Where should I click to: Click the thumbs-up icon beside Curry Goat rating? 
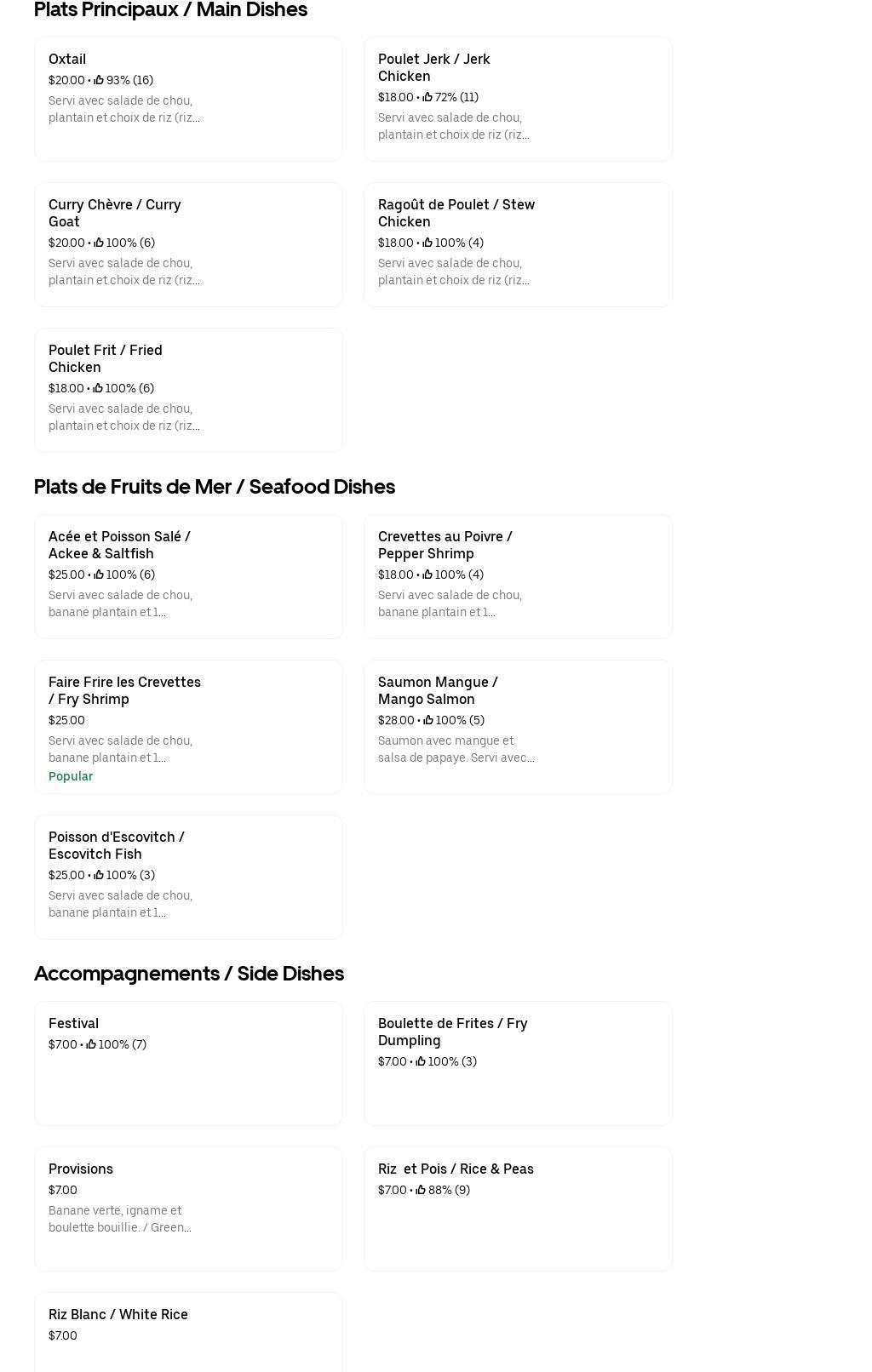(99, 243)
